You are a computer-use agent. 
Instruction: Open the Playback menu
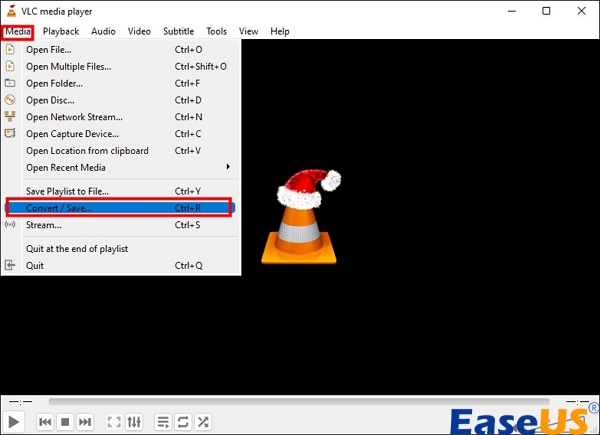click(x=61, y=31)
